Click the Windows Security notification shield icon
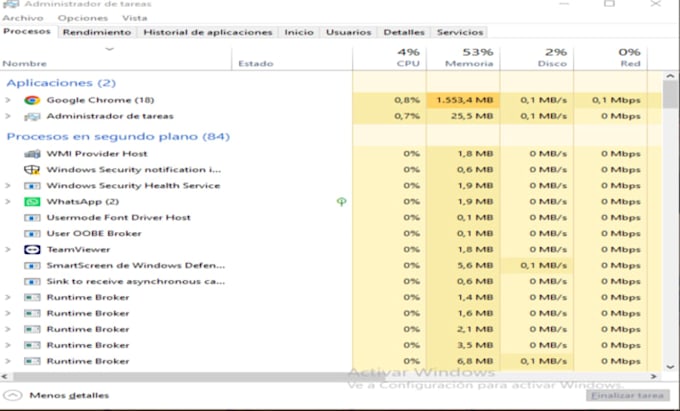 pyautogui.click(x=32, y=170)
